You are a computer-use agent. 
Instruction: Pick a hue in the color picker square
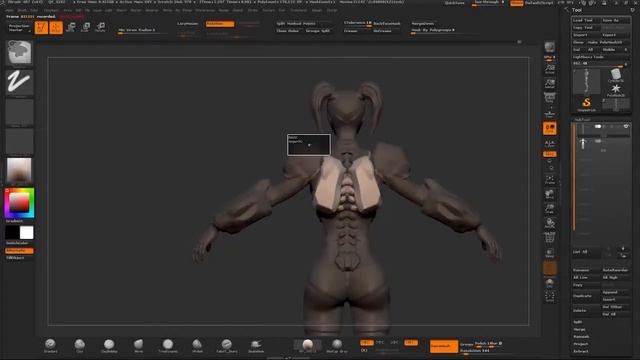tap(19, 203)
